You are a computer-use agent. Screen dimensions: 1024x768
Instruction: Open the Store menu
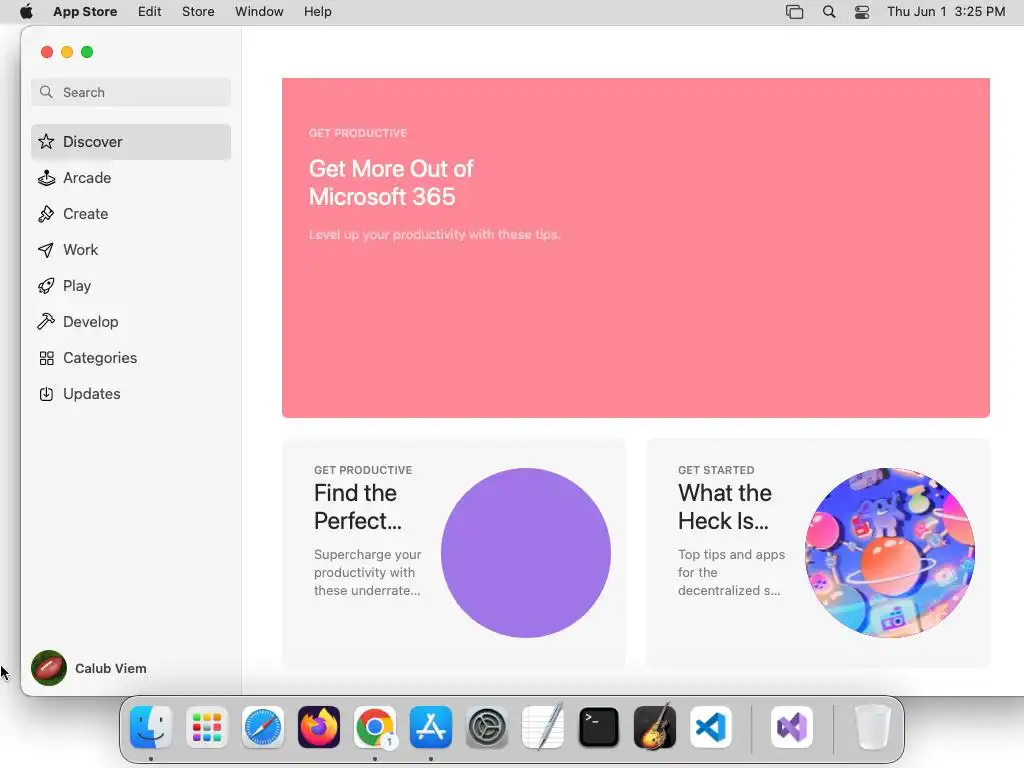tap(198, 12)
